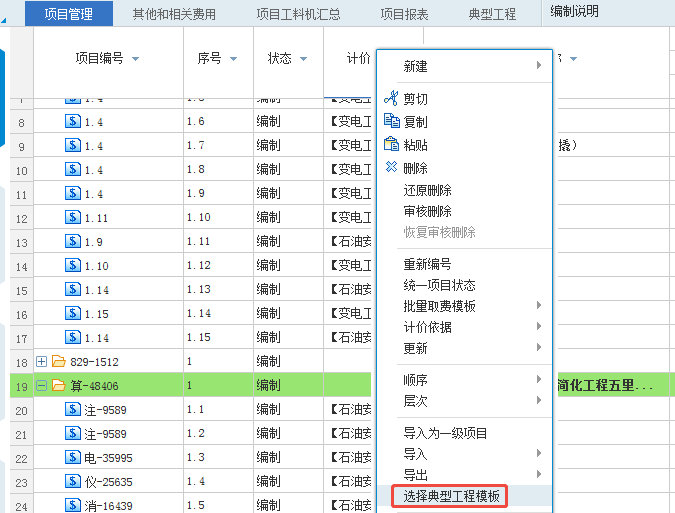
Task: Open the 项目编号 column filter dropdown
Action: click(x=136, y=59)
